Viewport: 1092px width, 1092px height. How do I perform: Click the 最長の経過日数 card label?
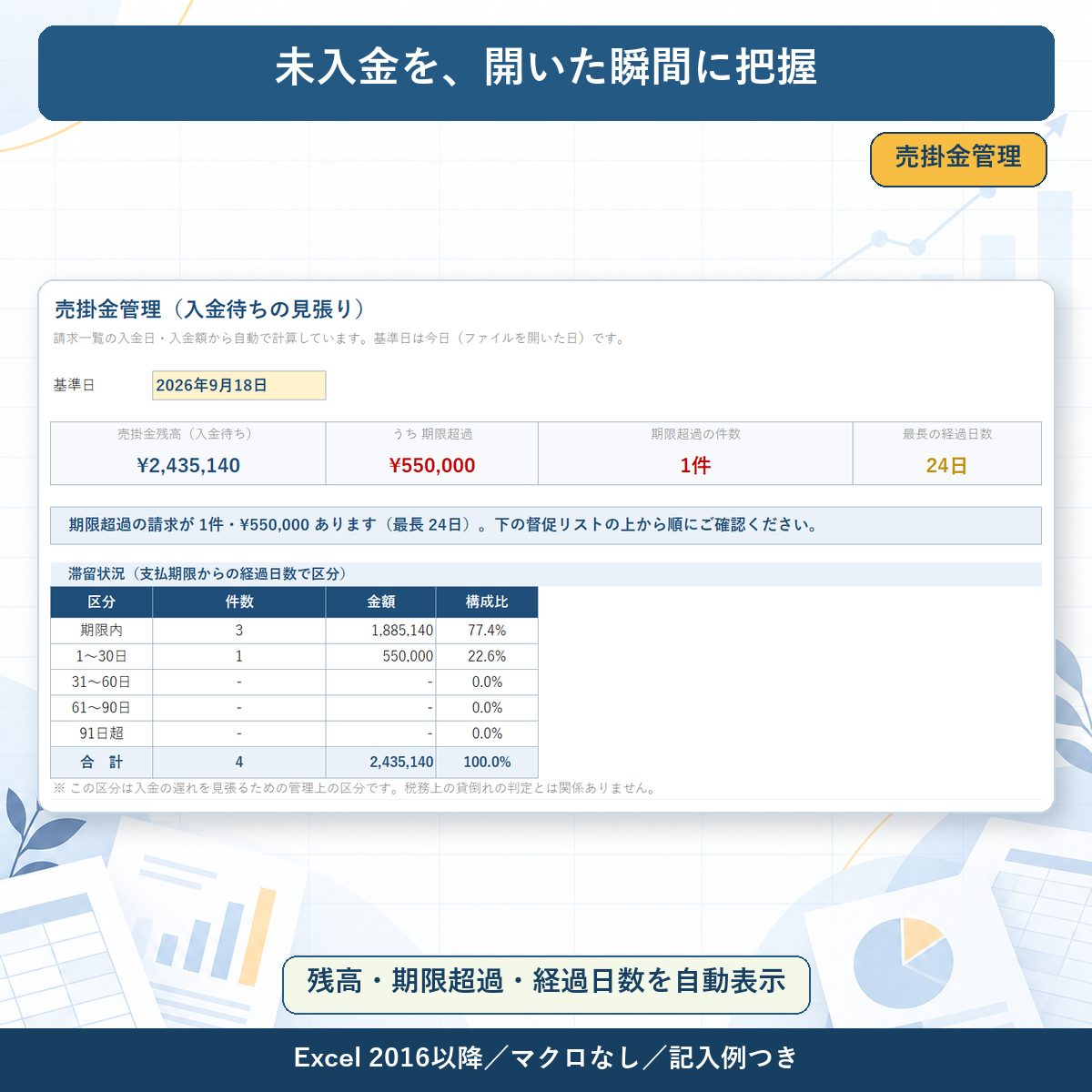(946, 434)
